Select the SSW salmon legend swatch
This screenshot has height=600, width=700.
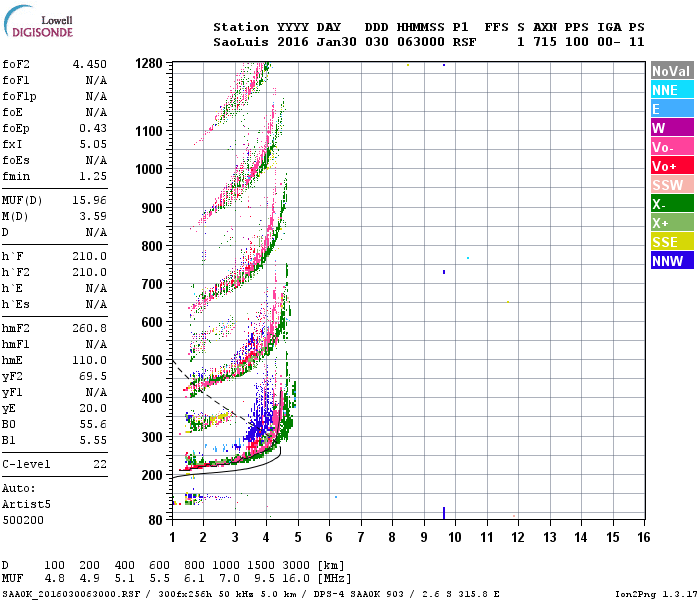point(672,185)
